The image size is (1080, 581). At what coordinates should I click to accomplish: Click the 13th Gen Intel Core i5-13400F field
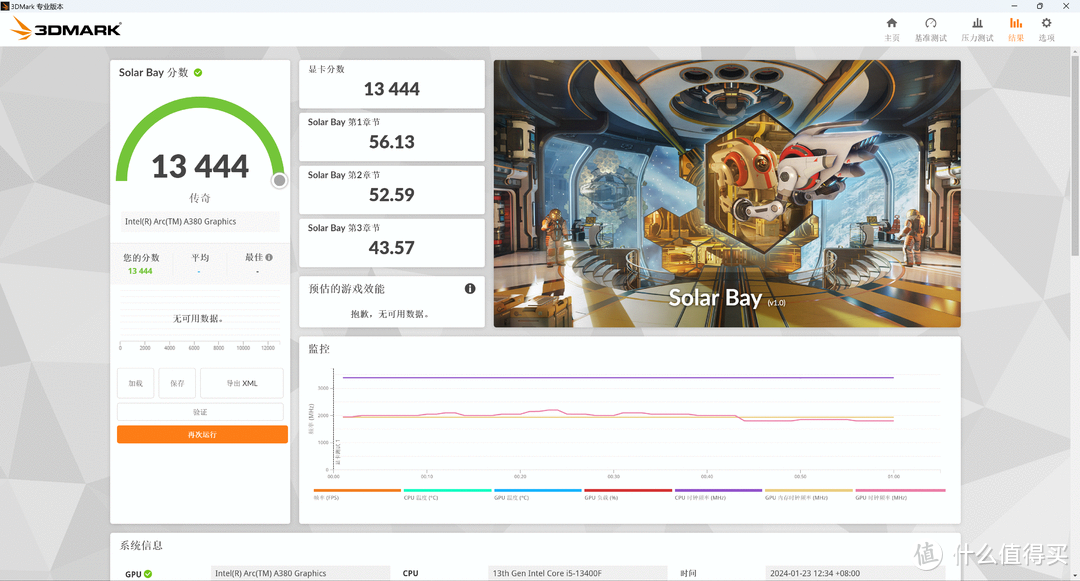pyautogui.click(x=577, y=573)
